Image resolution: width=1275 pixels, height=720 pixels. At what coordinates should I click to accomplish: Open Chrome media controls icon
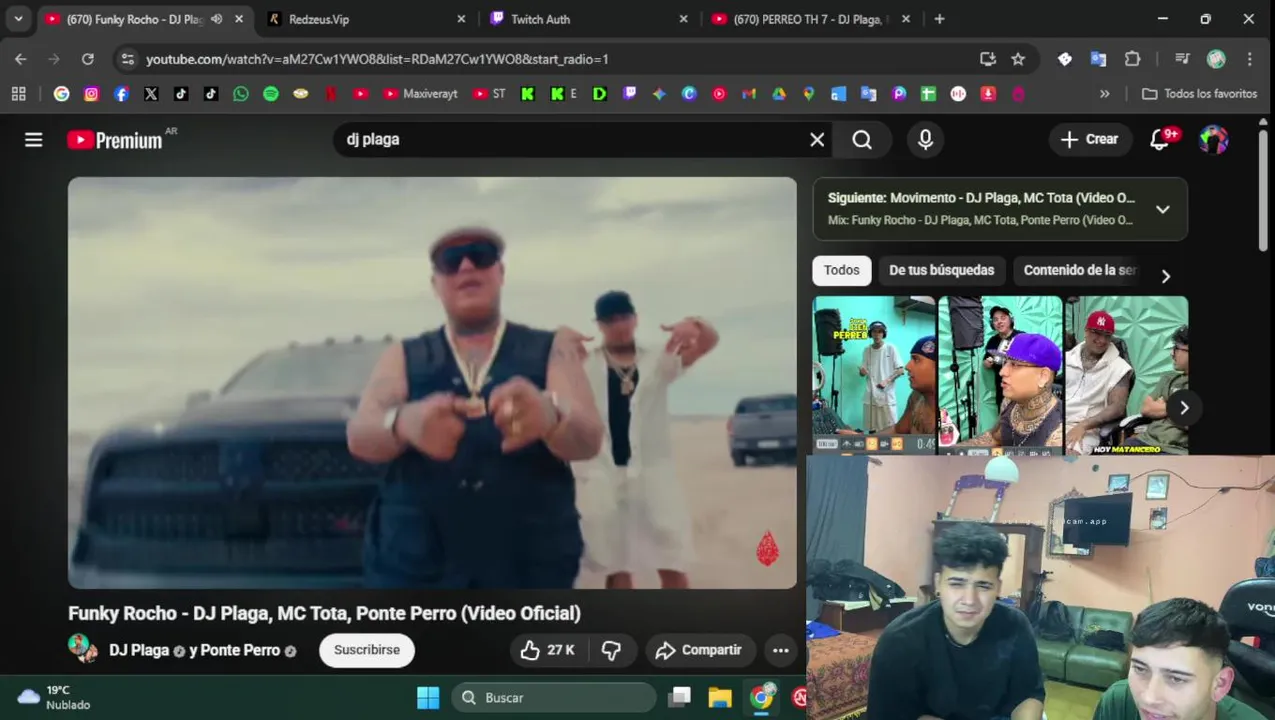pos(1182,59)
